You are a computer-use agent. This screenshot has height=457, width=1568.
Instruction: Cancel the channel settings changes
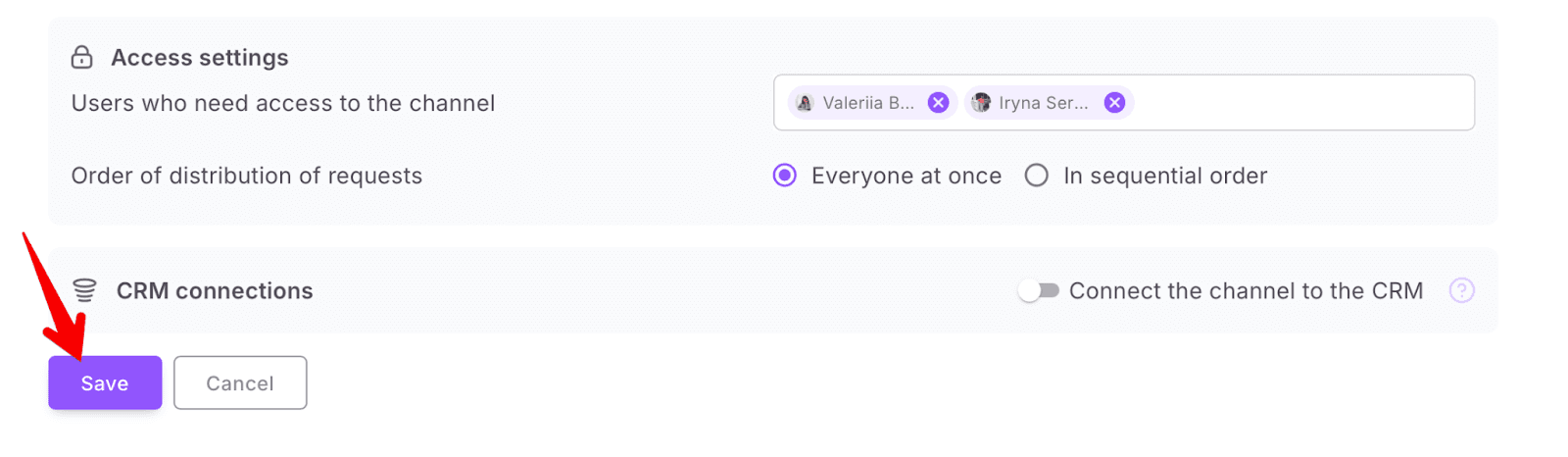coord(240,383)
